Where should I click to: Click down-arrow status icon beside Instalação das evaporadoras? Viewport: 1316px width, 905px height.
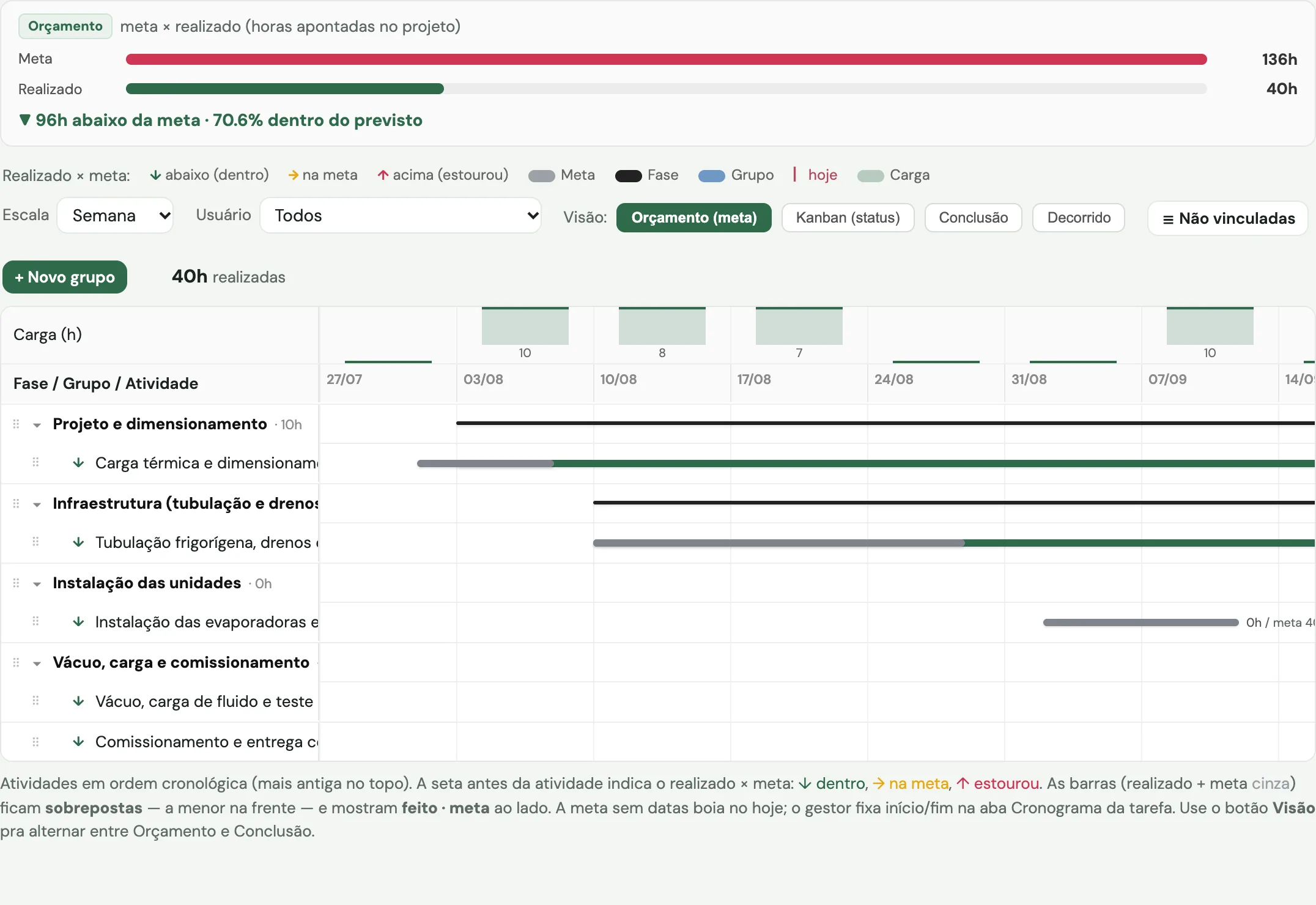pyautogui.click(x=78, y=621)
